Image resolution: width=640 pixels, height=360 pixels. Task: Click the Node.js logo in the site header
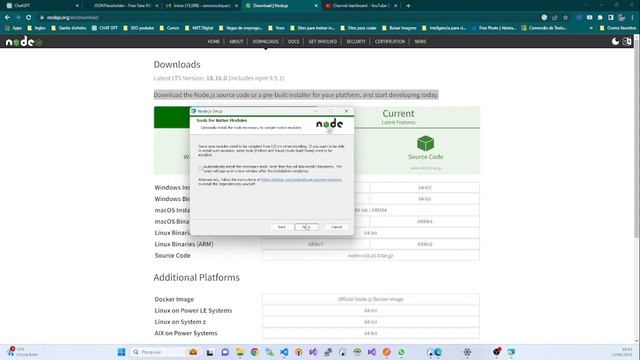(x=23, y=41)
